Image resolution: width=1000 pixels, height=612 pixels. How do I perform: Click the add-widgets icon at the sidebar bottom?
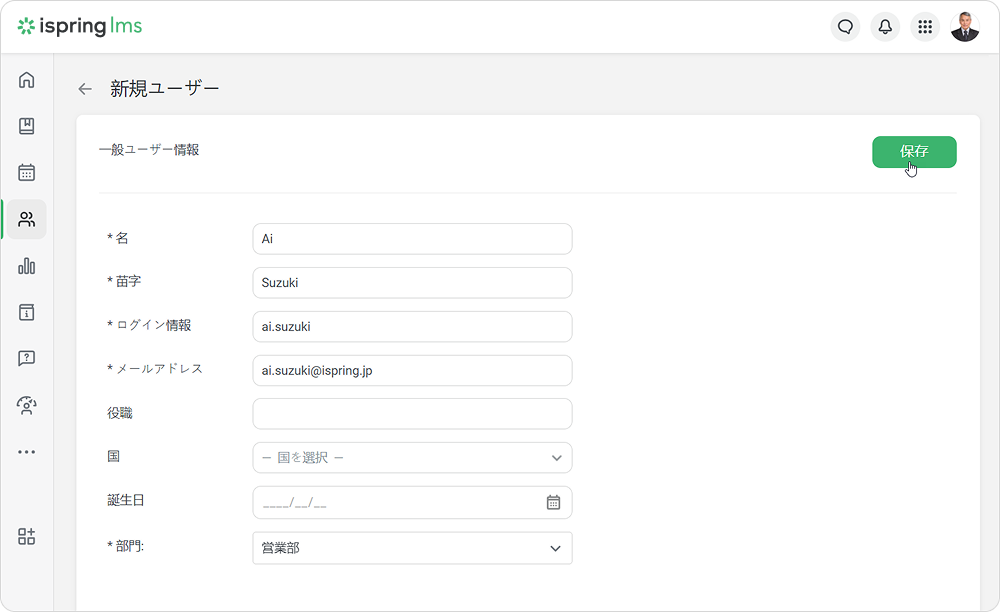27,537
